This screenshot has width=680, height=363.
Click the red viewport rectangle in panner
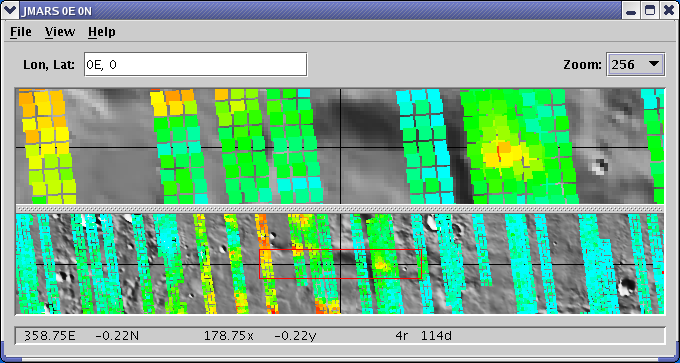340,264
